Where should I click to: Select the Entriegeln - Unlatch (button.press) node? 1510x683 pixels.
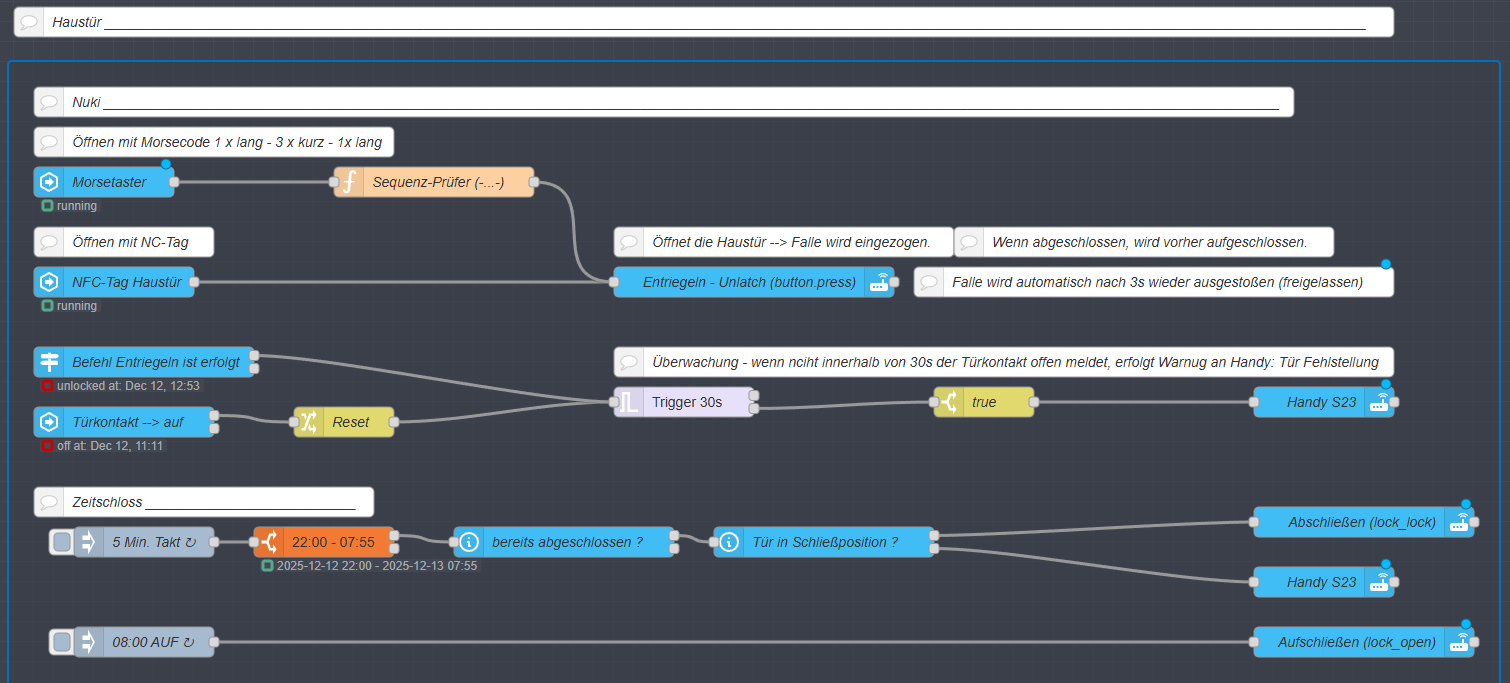pyautogui.click(x=748, y=282)
